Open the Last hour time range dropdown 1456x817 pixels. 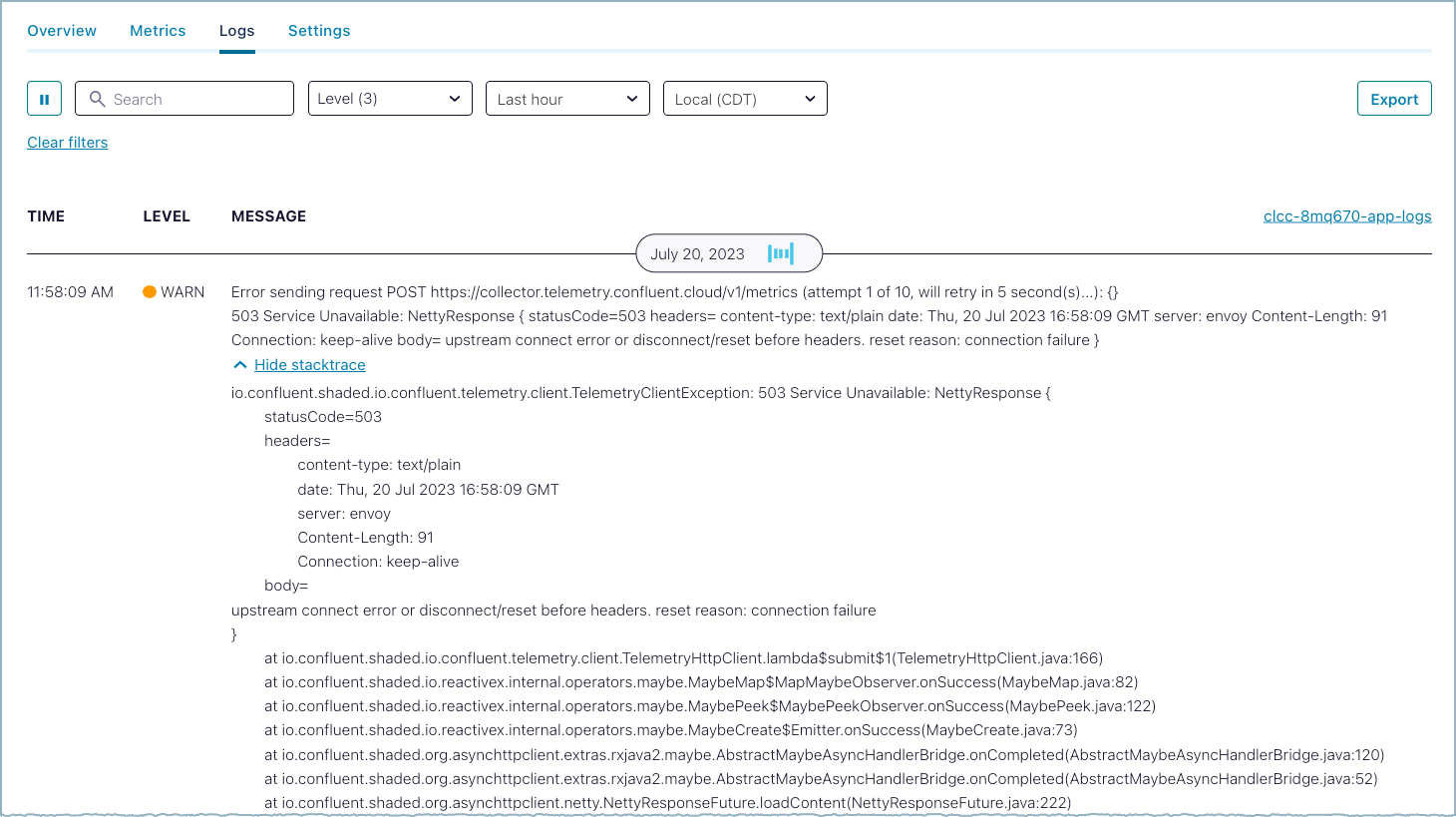[567, 99]
